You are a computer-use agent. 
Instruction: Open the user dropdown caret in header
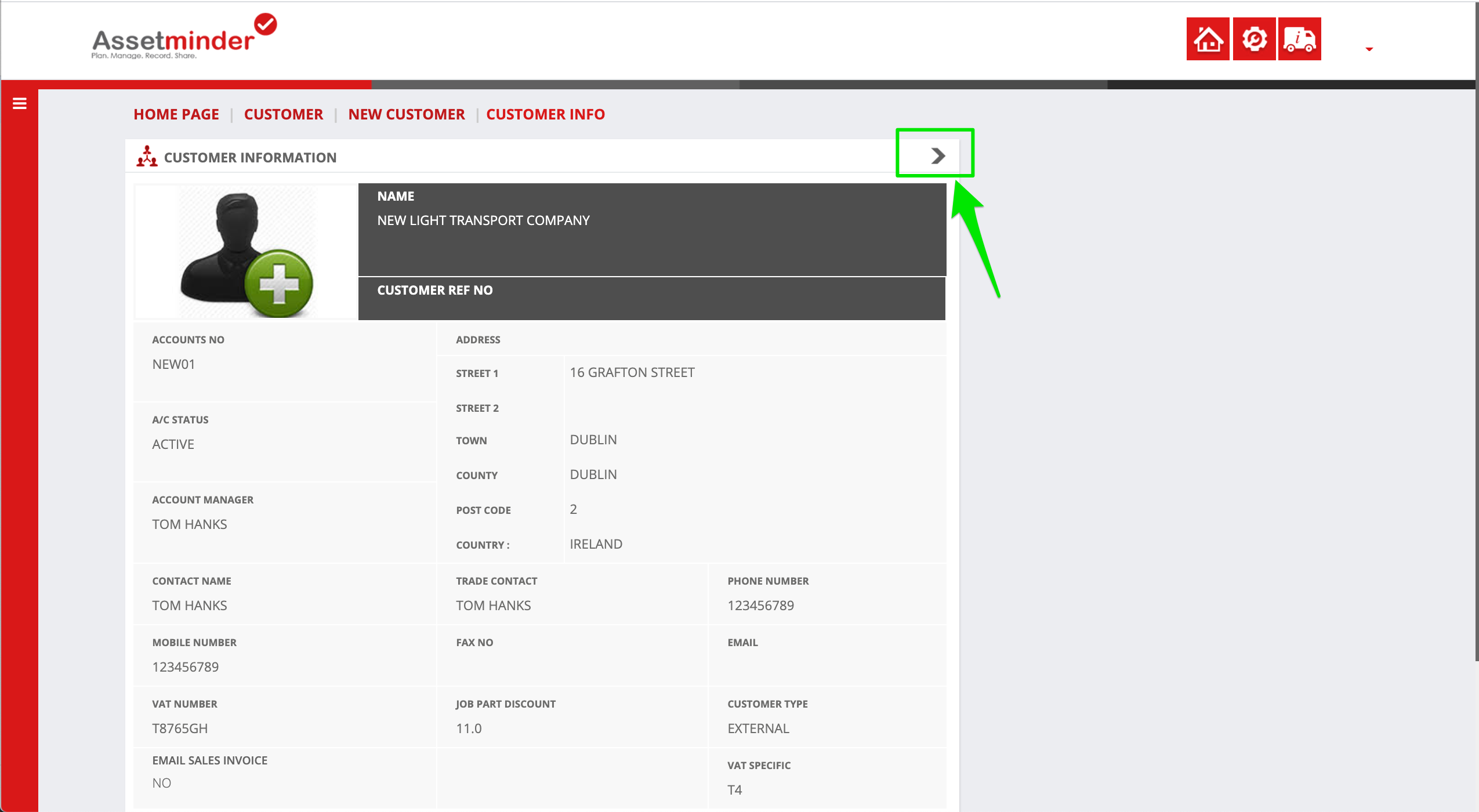coord(1369,49)
